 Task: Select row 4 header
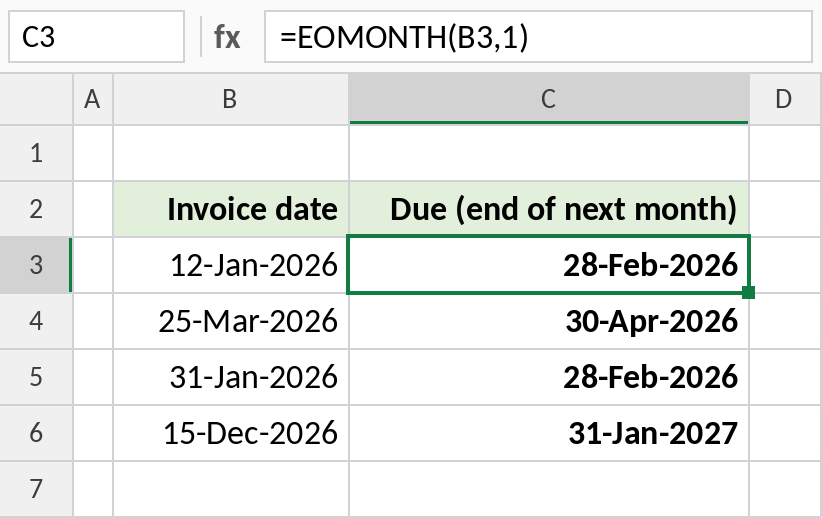[x=36, y=321]
